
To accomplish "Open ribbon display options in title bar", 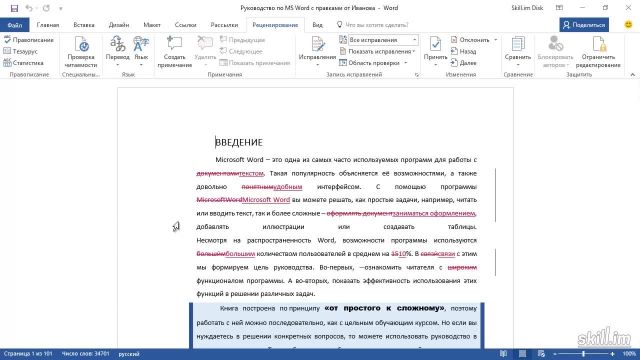I will [559, 8].
